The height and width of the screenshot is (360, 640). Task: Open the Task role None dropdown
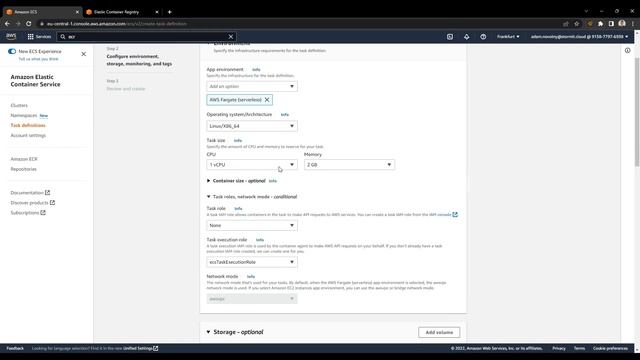click(252, 225)
